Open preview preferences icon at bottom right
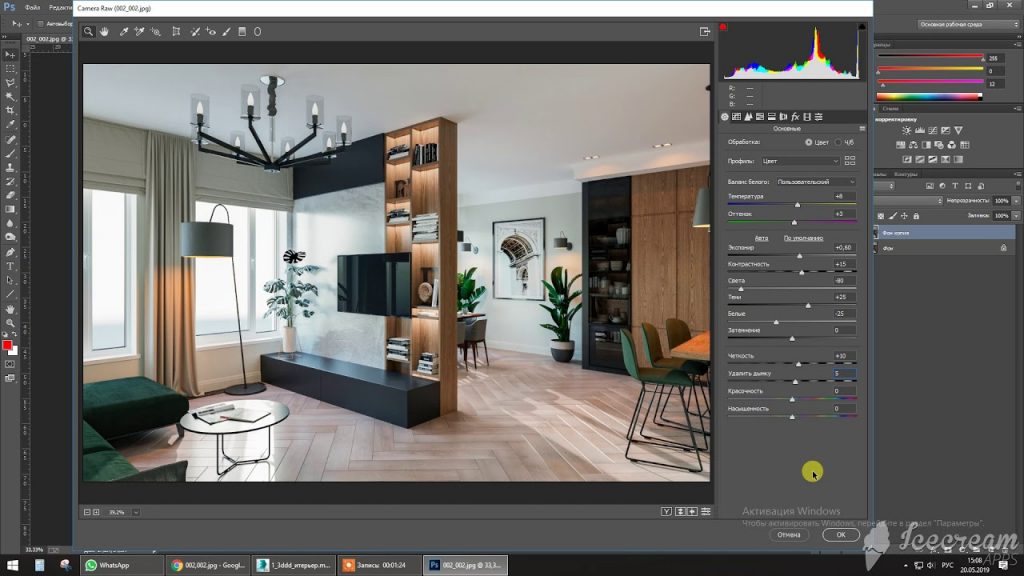1024x576 pixels. click(706, 512)
